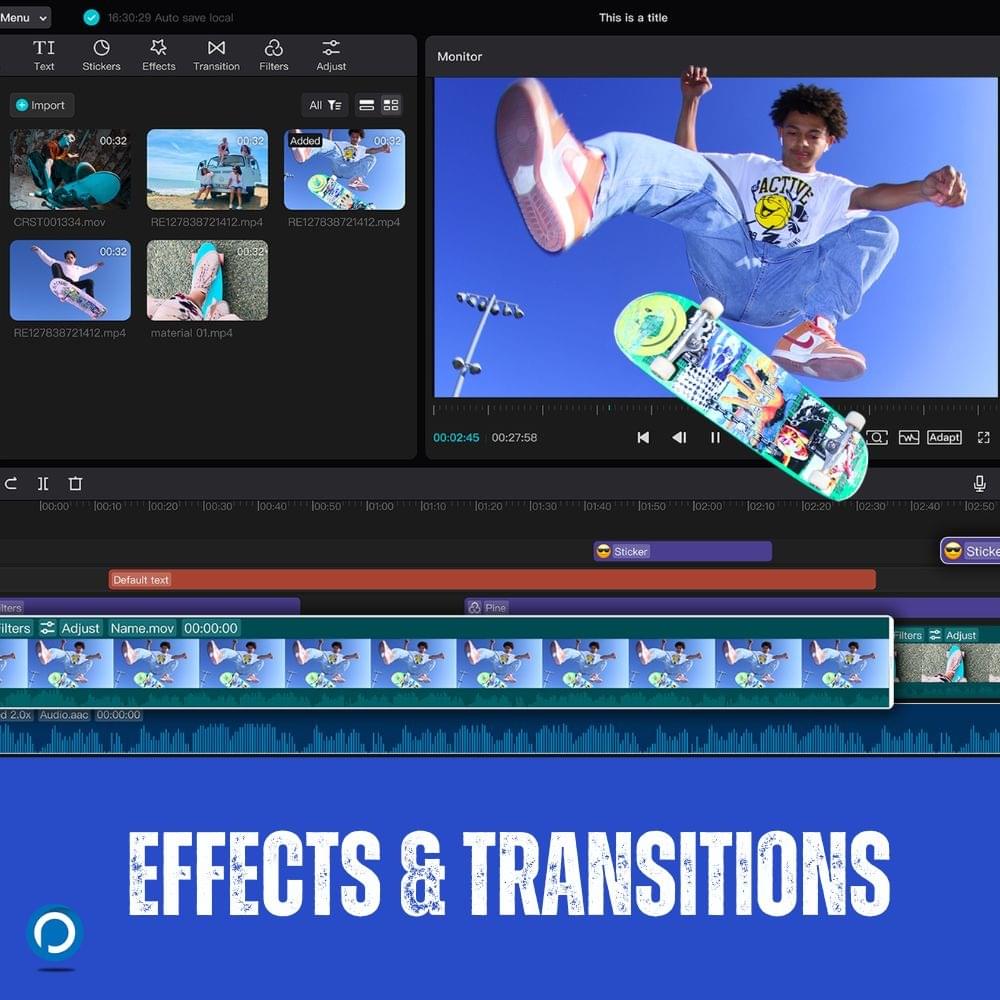Screen dimensions: 1000x1000
Task: Click the microphone record voiceover icon
Action: tap(979, 484)
